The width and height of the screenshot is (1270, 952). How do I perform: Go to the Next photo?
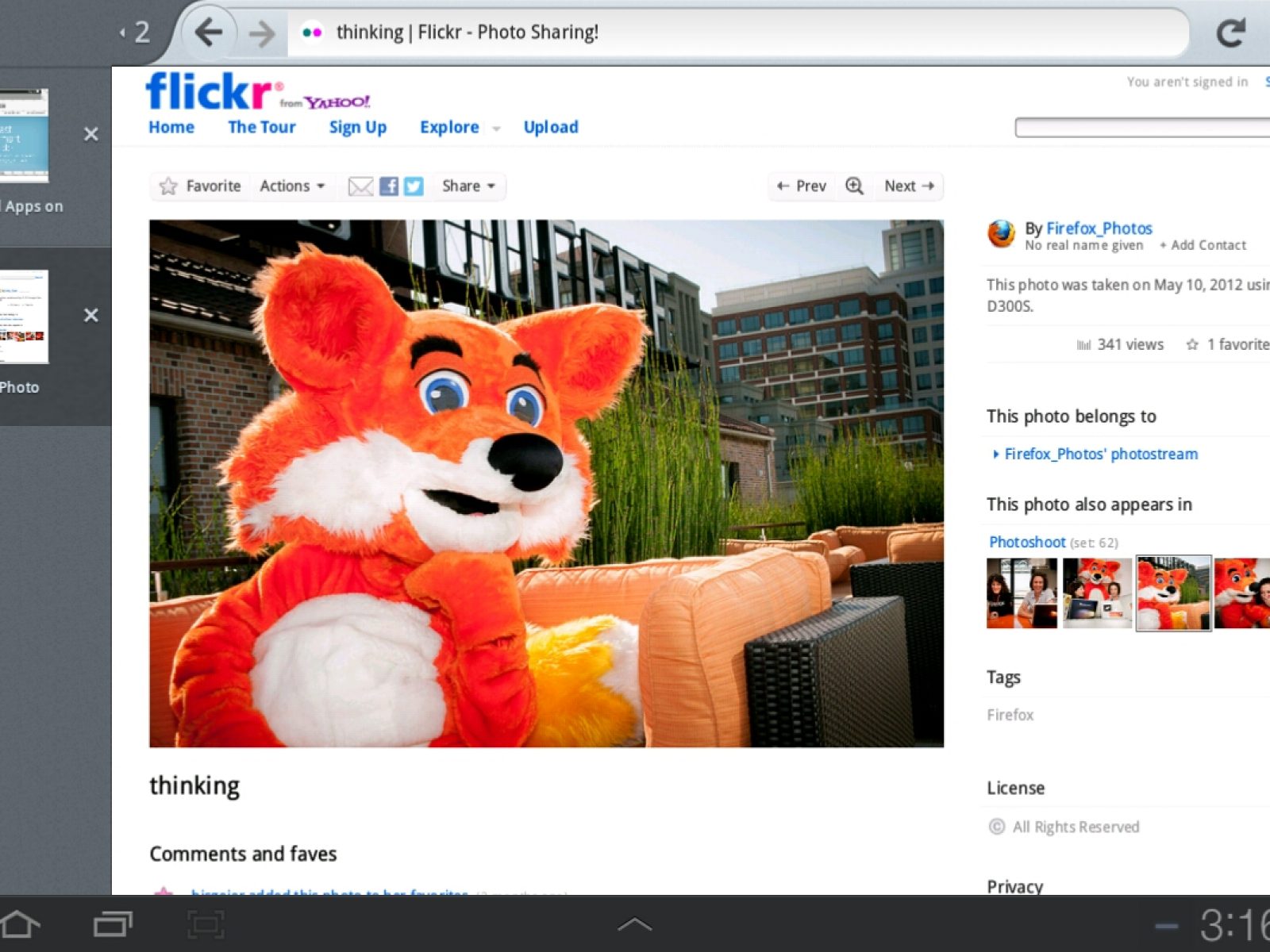pos(908,186)
